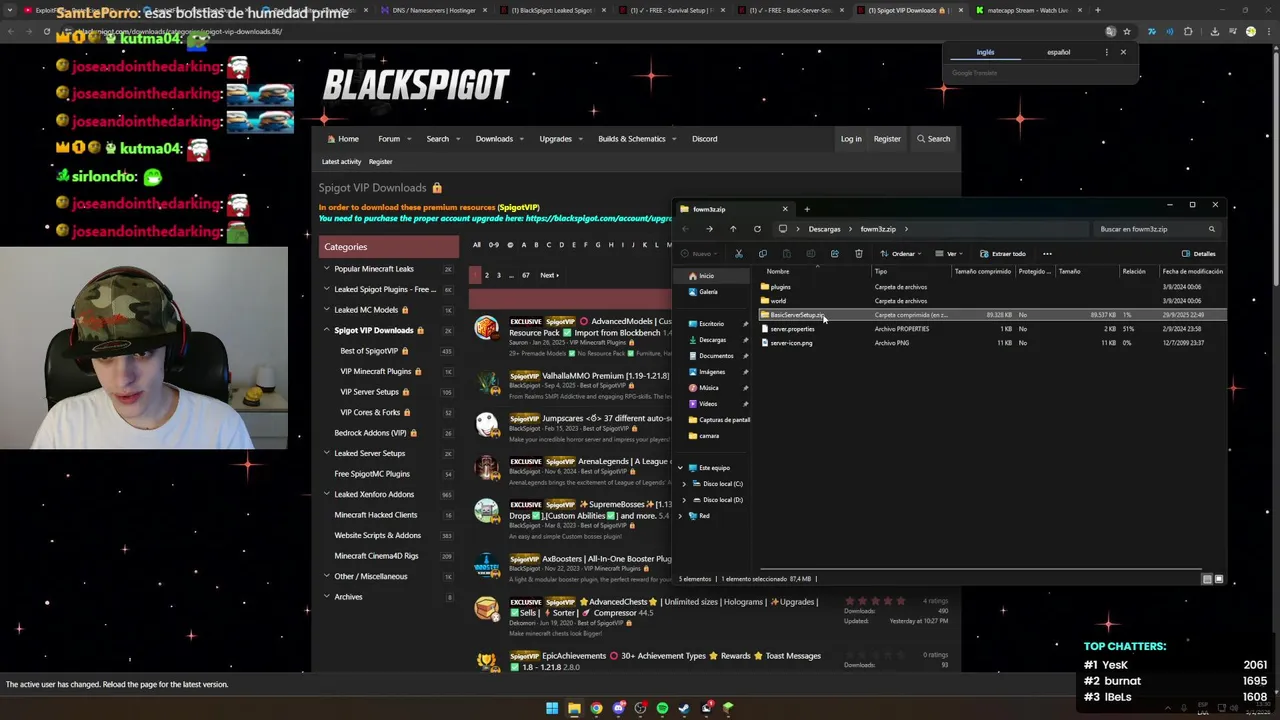Open the Downloads menu on BlackSpigot
The image size is (1280, 720).
[x=498, y=139]
